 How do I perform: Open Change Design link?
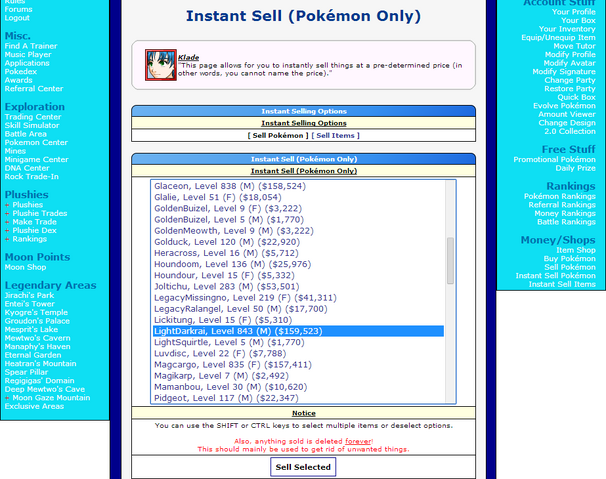(567, 123)
